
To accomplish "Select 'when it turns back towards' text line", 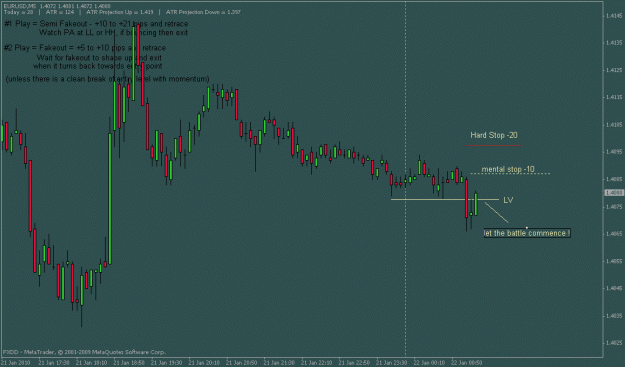I will pyautogui.click(x=98, y=66).
